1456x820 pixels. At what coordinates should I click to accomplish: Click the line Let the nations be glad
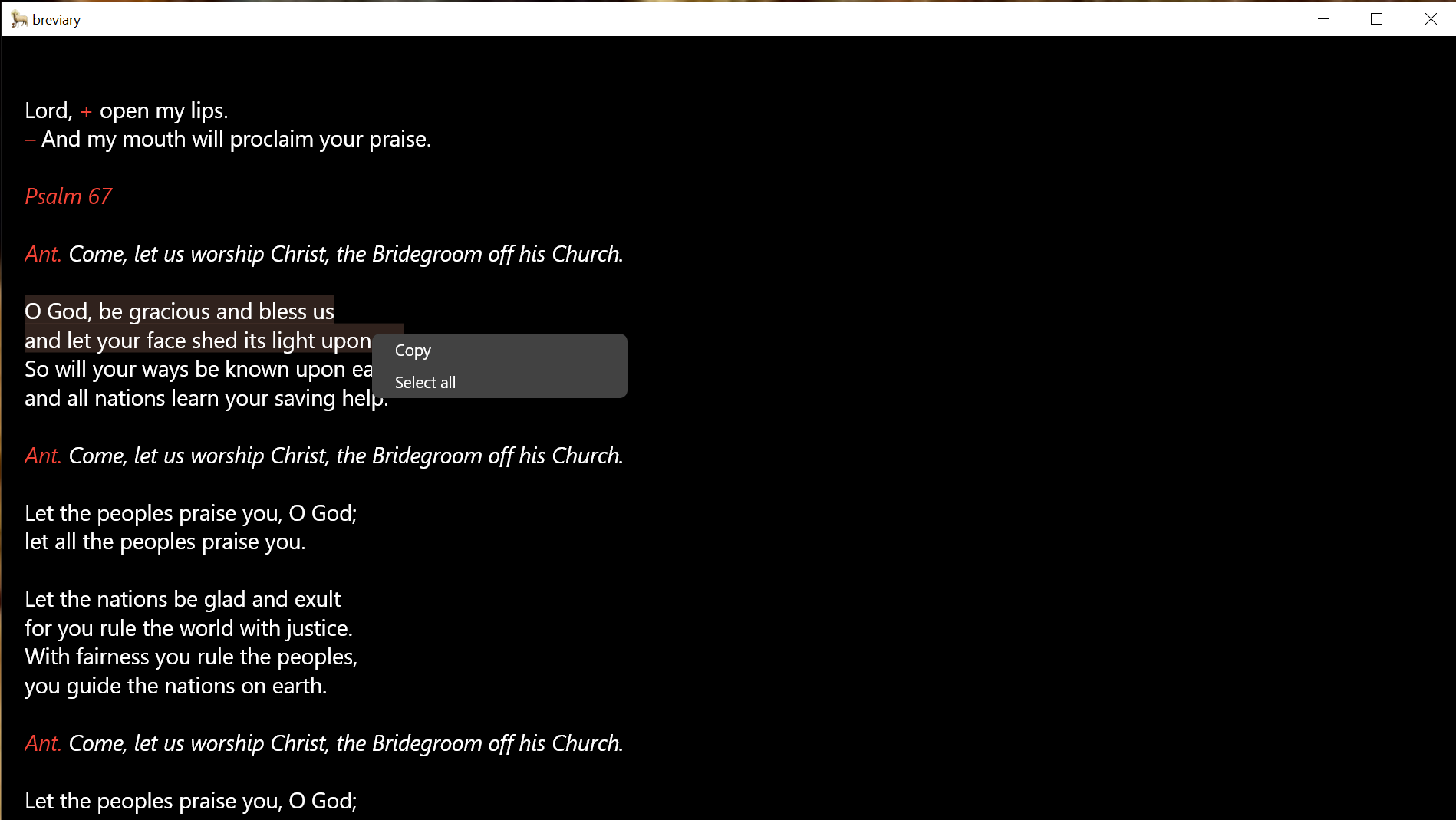183,599
